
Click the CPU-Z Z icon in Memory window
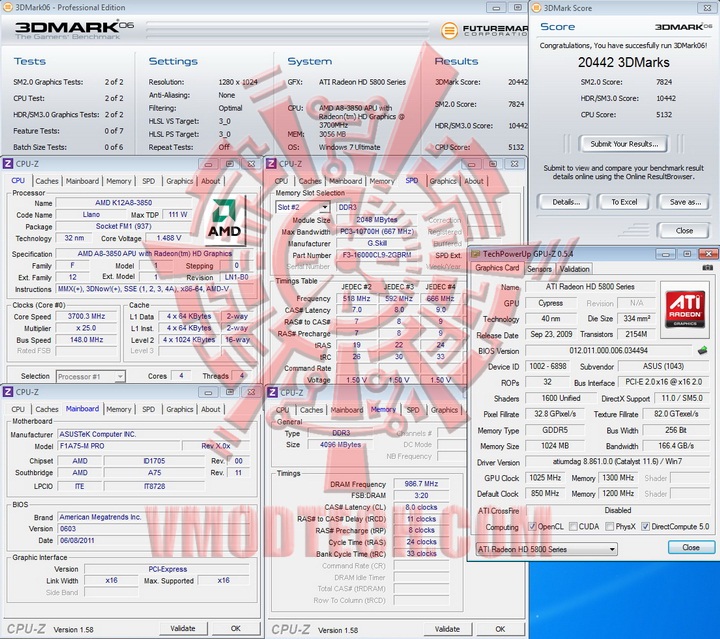click(273, 392)
